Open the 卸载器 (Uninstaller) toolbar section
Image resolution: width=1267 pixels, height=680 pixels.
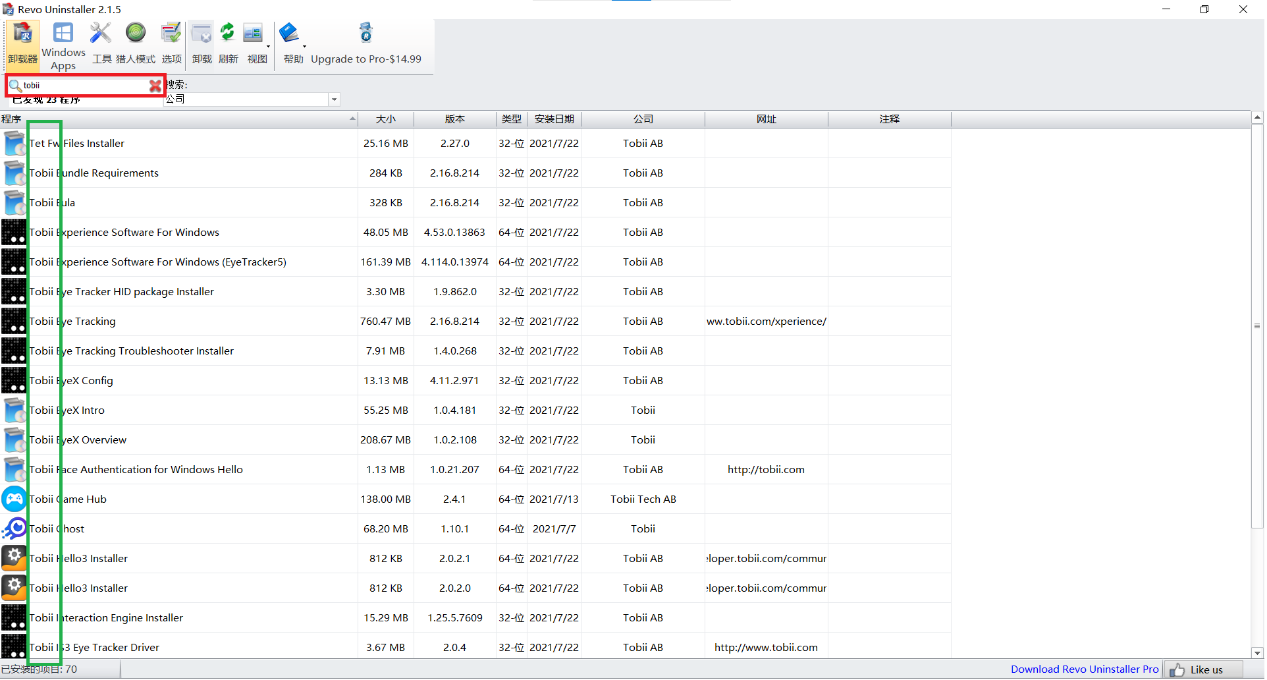(22, 45)
